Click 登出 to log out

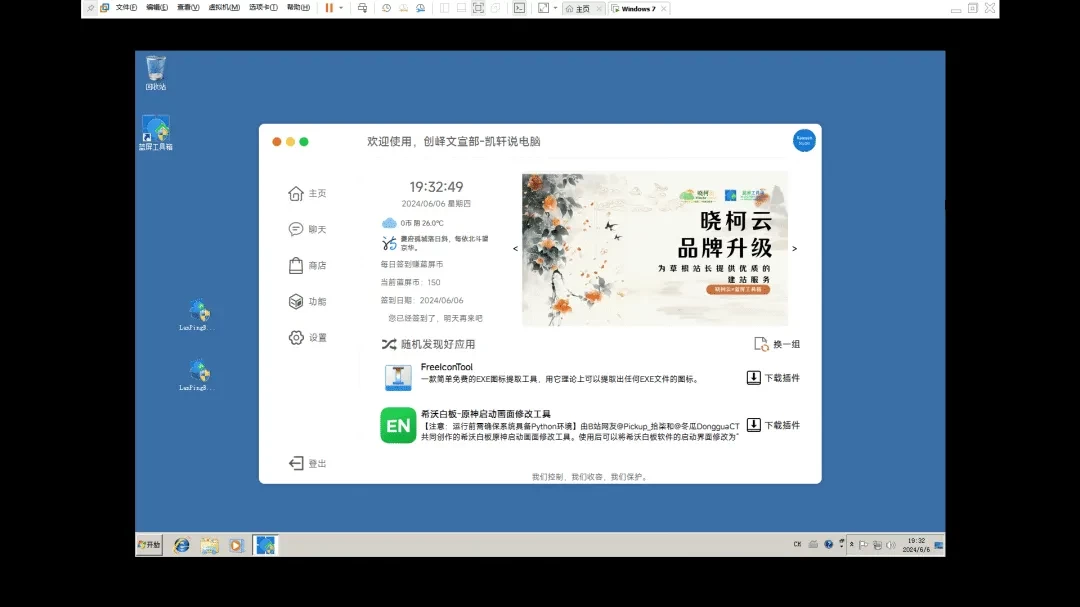[x=307, y=464]
